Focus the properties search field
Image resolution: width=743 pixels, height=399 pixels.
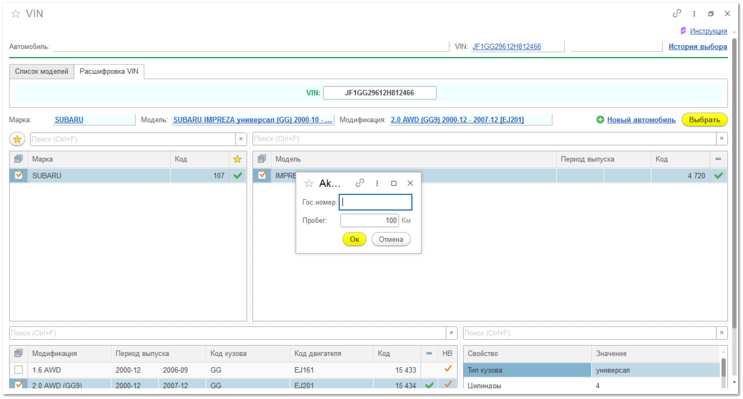tap(590, 333)
